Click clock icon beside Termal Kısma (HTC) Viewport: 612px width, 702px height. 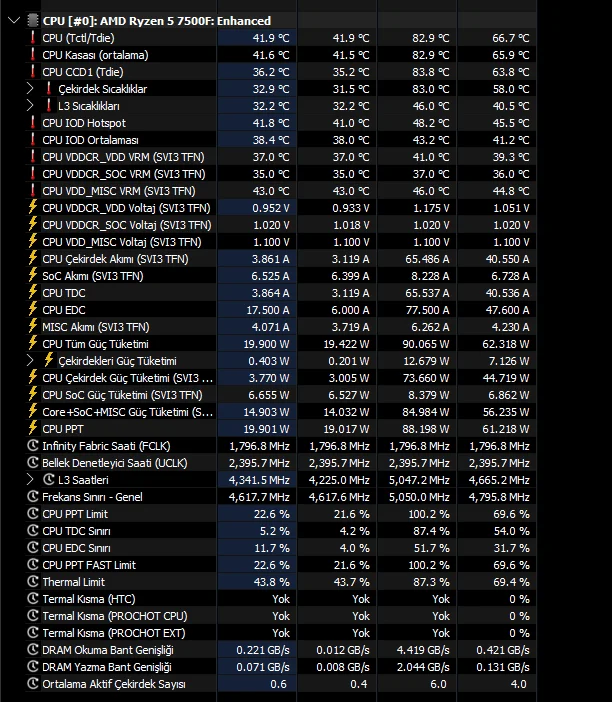(33, 599)
